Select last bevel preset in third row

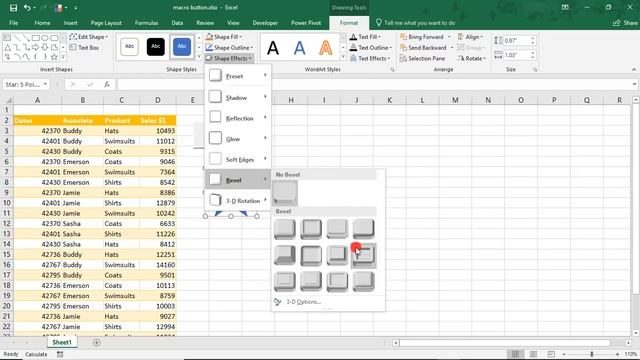coord(363,281)
